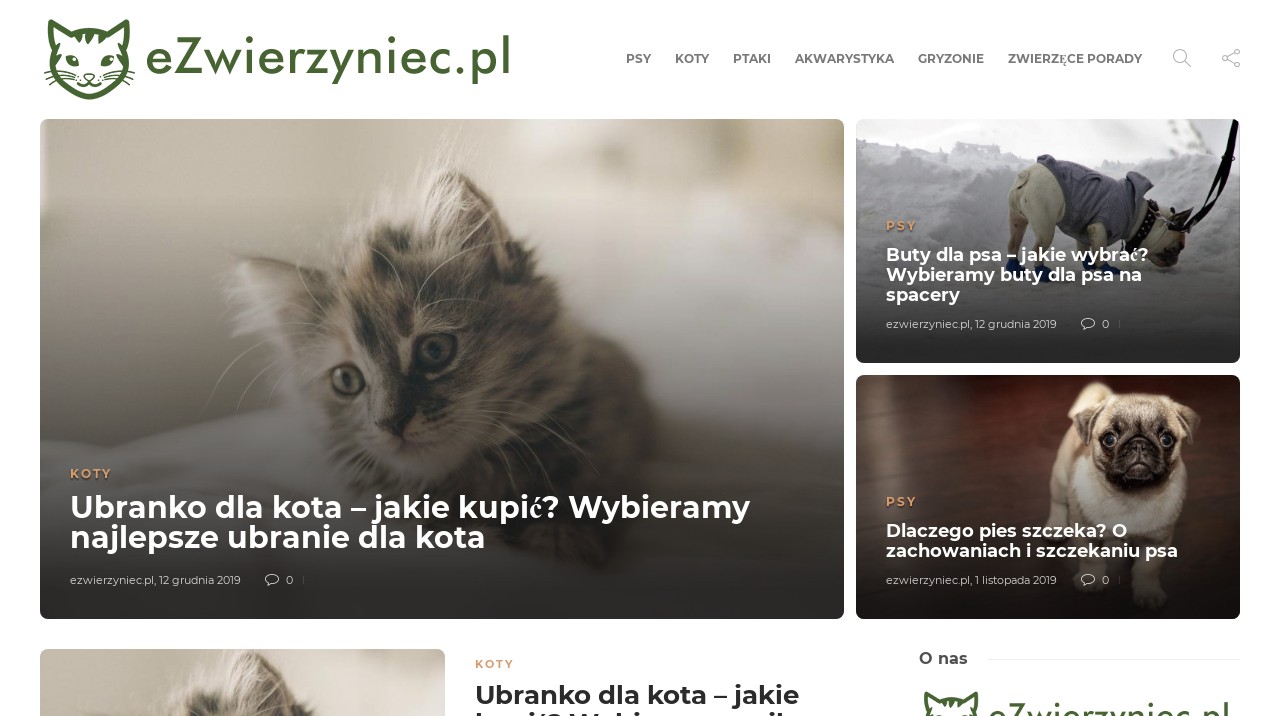Click comment icon on dog boots article

pos(1088,324)
